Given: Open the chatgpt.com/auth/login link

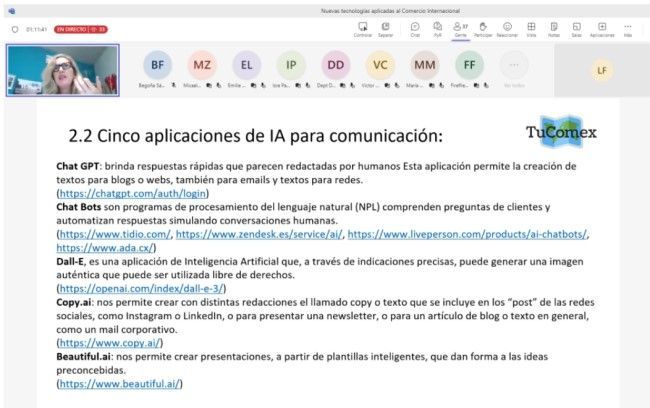Looking at the screenshot, I should point(133,194).
